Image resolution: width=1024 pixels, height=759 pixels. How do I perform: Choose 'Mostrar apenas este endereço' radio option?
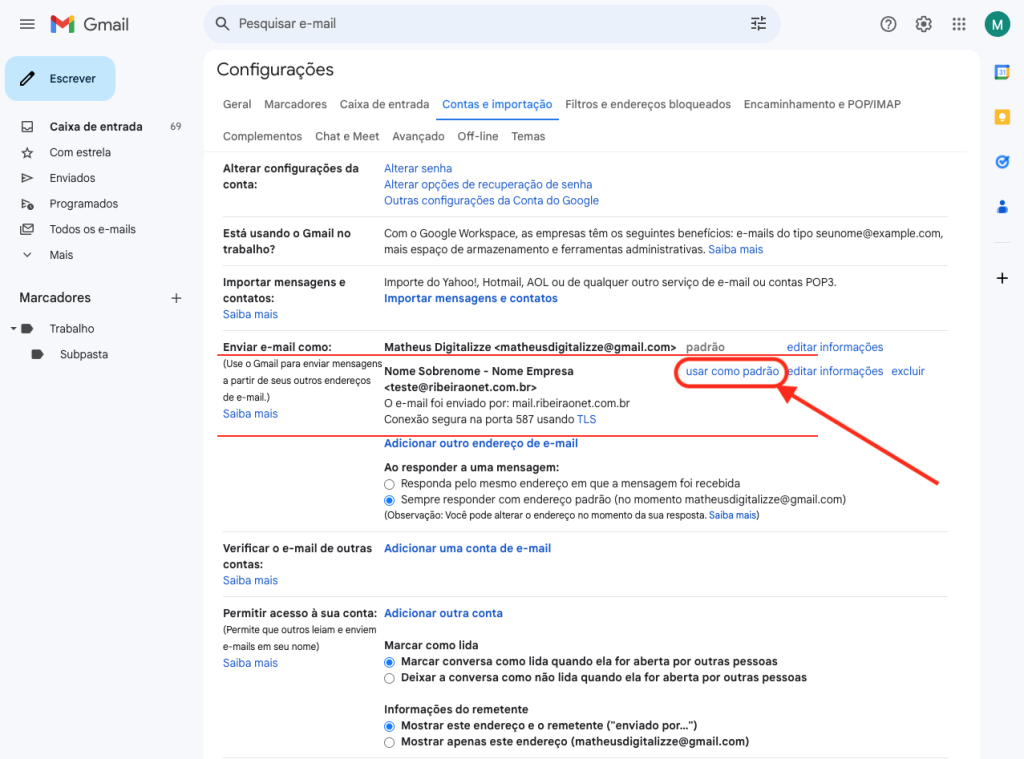(x=390, y=742)
